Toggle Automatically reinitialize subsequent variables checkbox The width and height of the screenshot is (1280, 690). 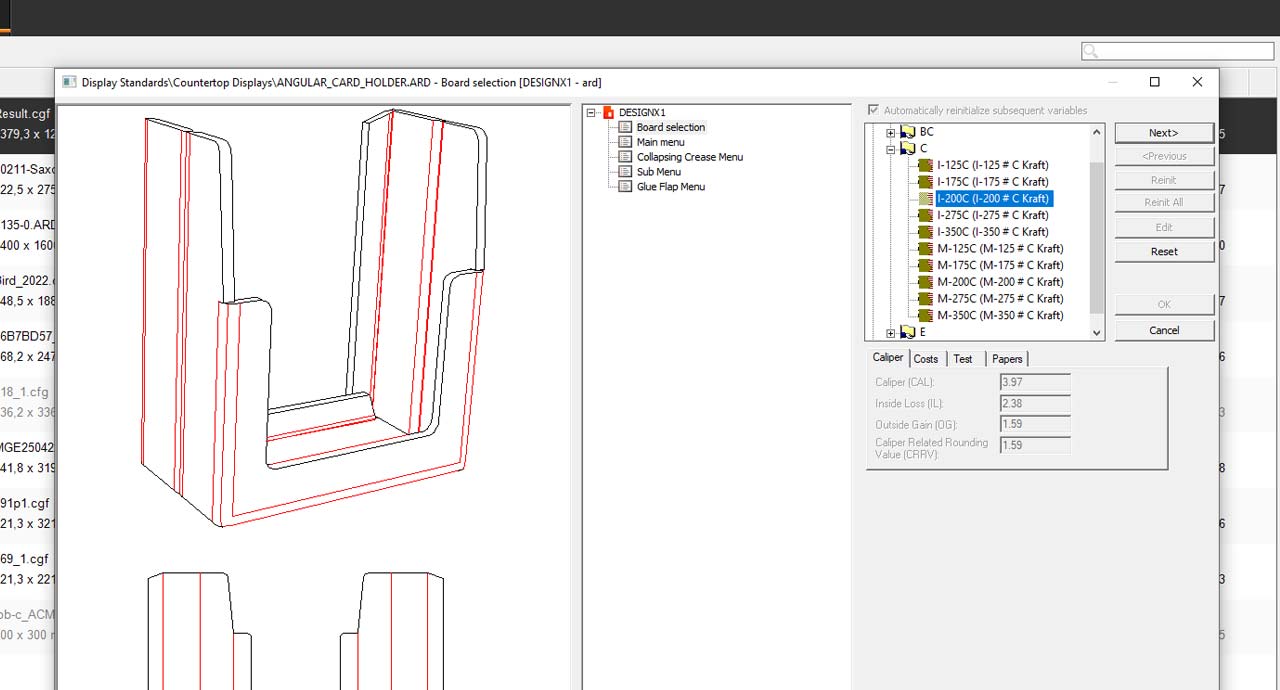874,110
